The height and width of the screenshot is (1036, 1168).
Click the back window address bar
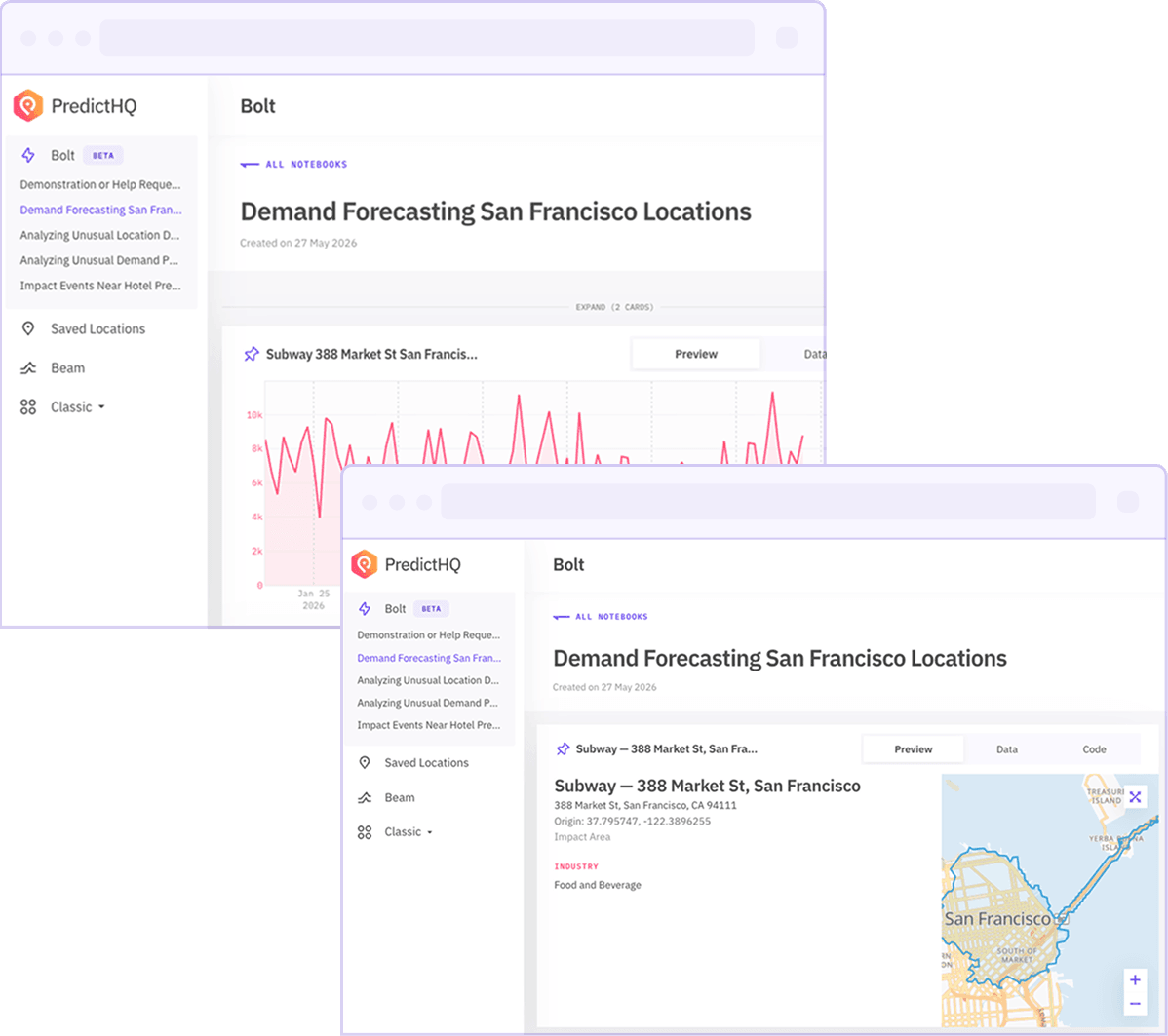click(427, 37)
